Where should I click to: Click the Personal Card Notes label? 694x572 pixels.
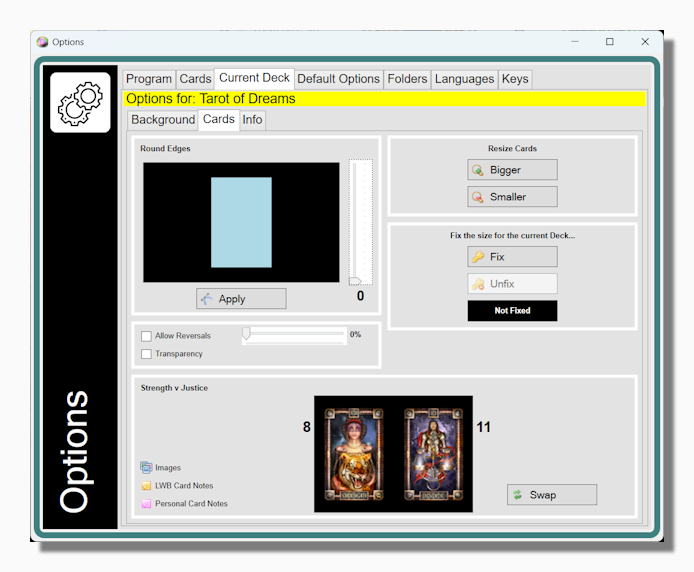click(x=191, y=504)
